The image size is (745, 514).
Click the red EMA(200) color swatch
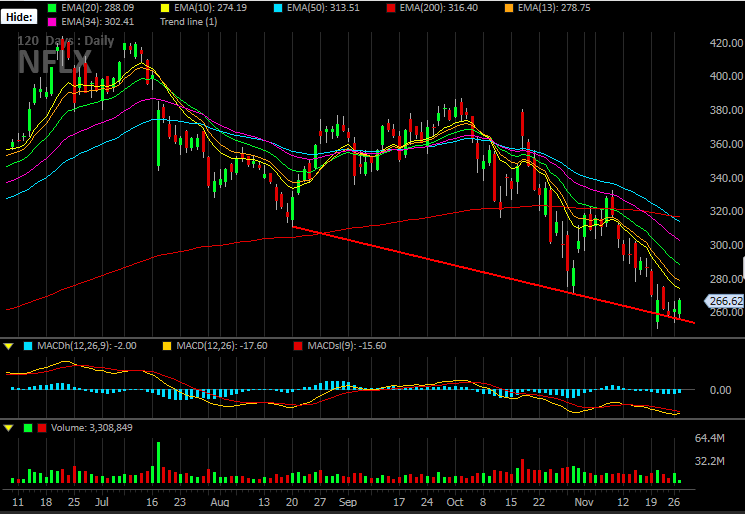pos(391,8)
